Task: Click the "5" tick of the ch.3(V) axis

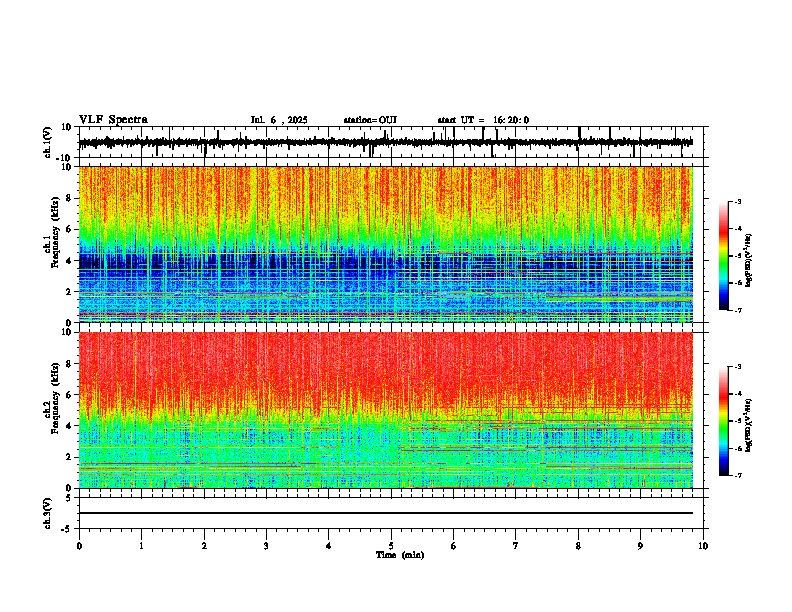Action: 70,498
